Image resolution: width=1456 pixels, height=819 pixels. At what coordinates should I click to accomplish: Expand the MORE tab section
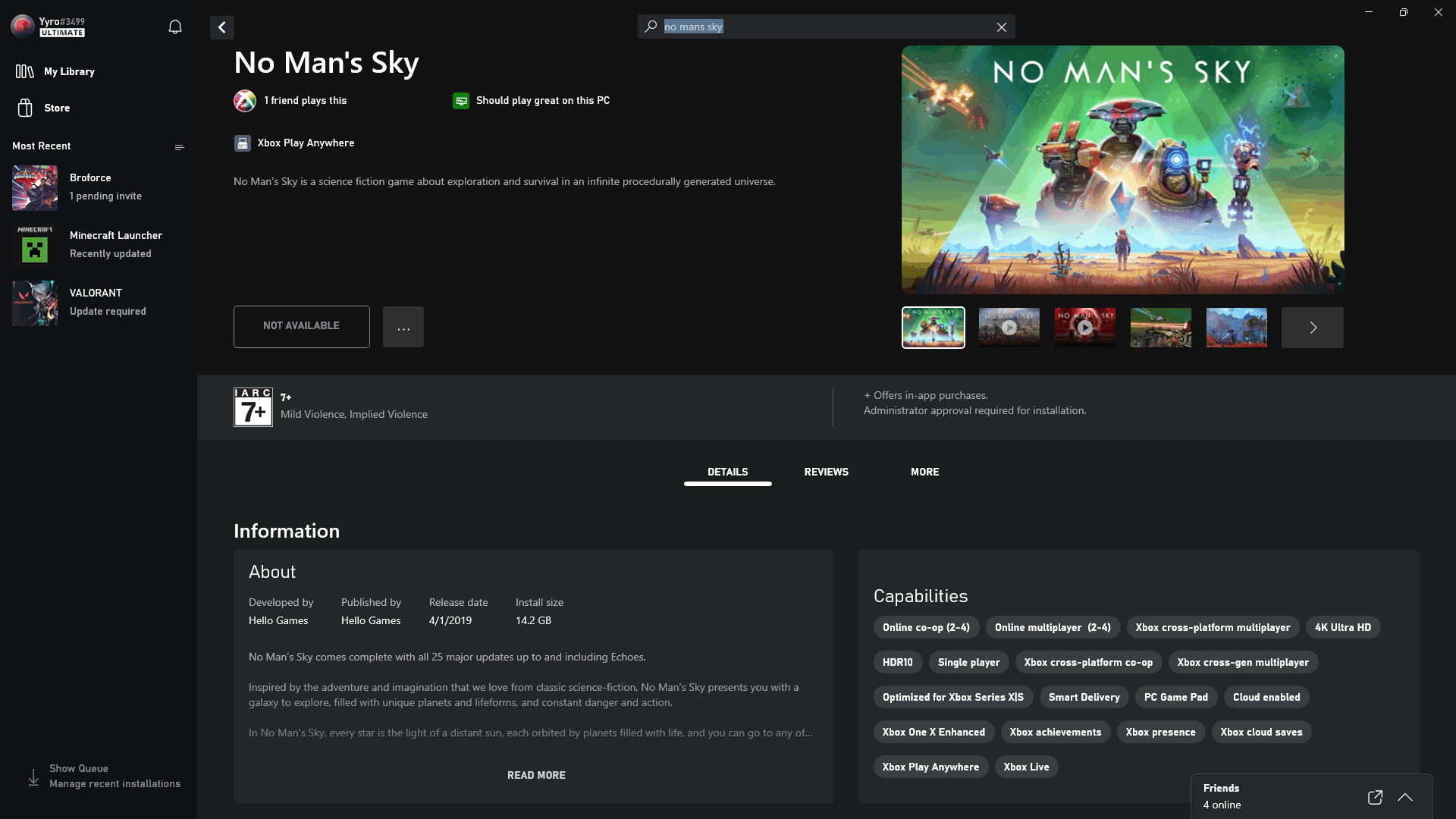[924, 471]
